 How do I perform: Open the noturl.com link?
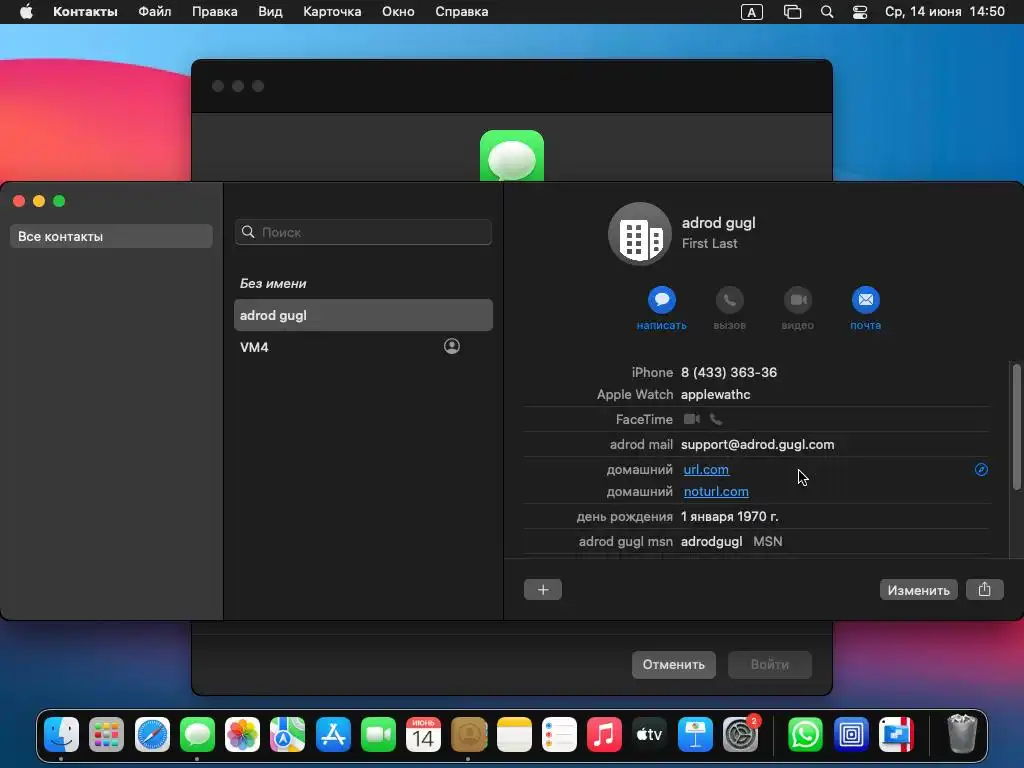click(716, 492)
